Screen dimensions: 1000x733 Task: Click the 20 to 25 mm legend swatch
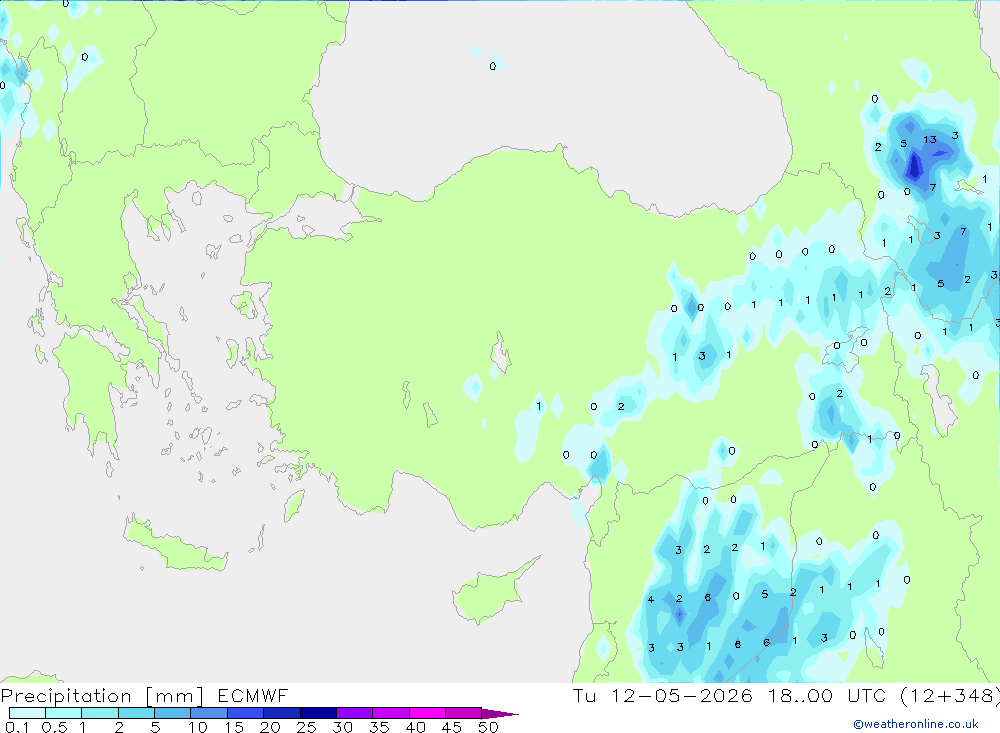282,713
